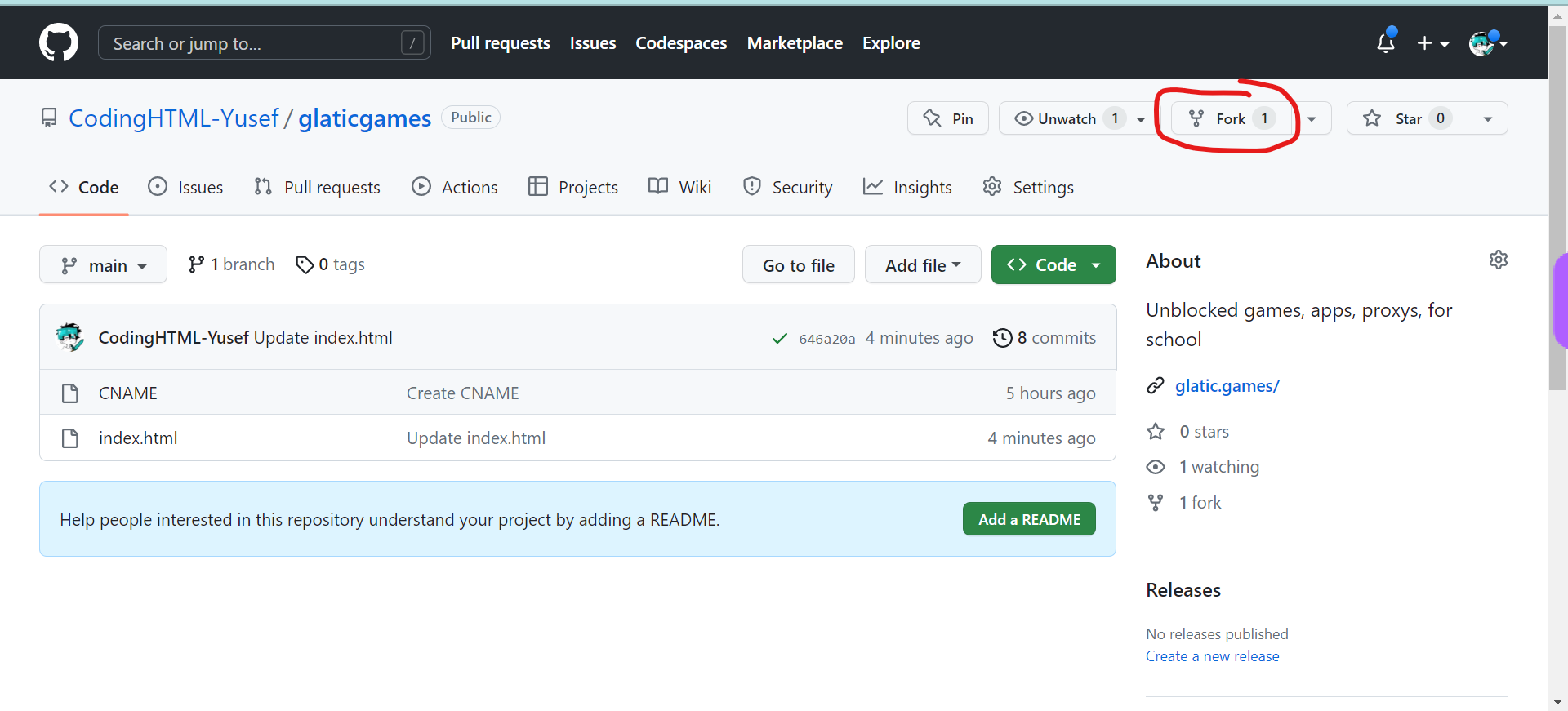The image size is (1568, 711).
Task: Click the About section gear icon
Action: [1498, 260]
